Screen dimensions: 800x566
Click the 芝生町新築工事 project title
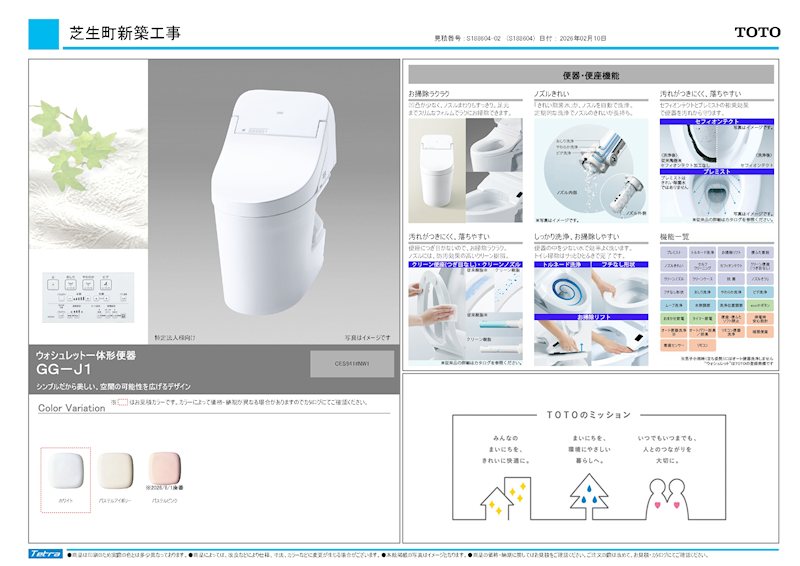click(x=125, y=33)
